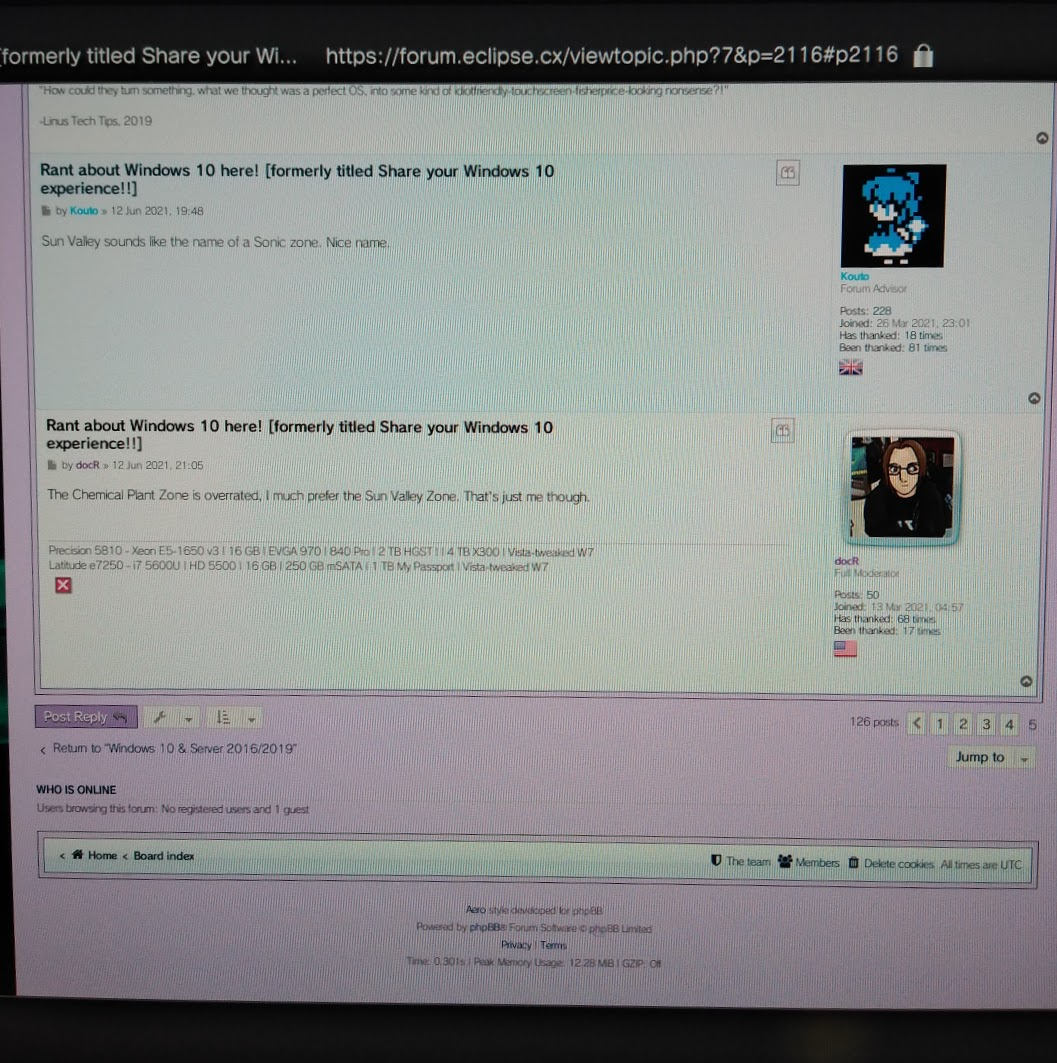This screenshot has height=1063, width=1057.
Task: Click the top arrow beside docR's post
Action: click(x=1026, y=681)
